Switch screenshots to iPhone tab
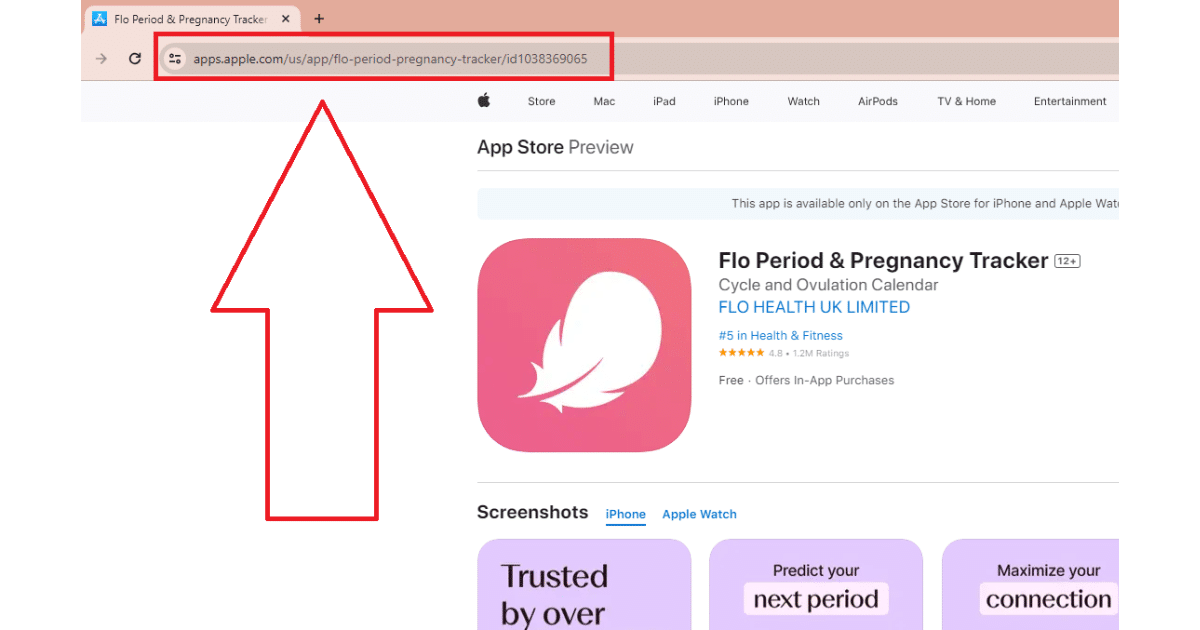This screenshot has width=1200, height=630. pos(626,514)
